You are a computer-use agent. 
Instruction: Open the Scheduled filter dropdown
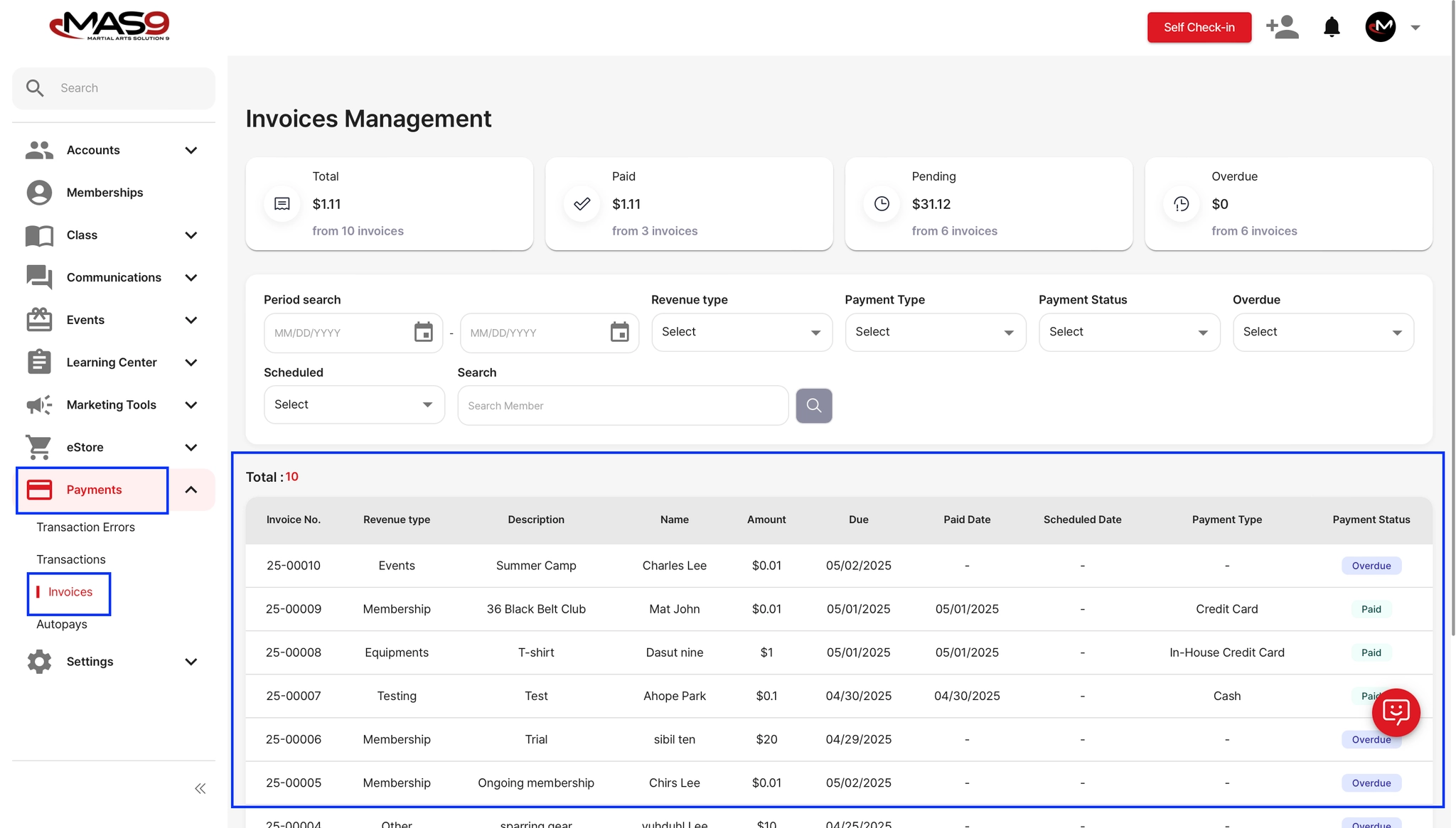[354, 404]
